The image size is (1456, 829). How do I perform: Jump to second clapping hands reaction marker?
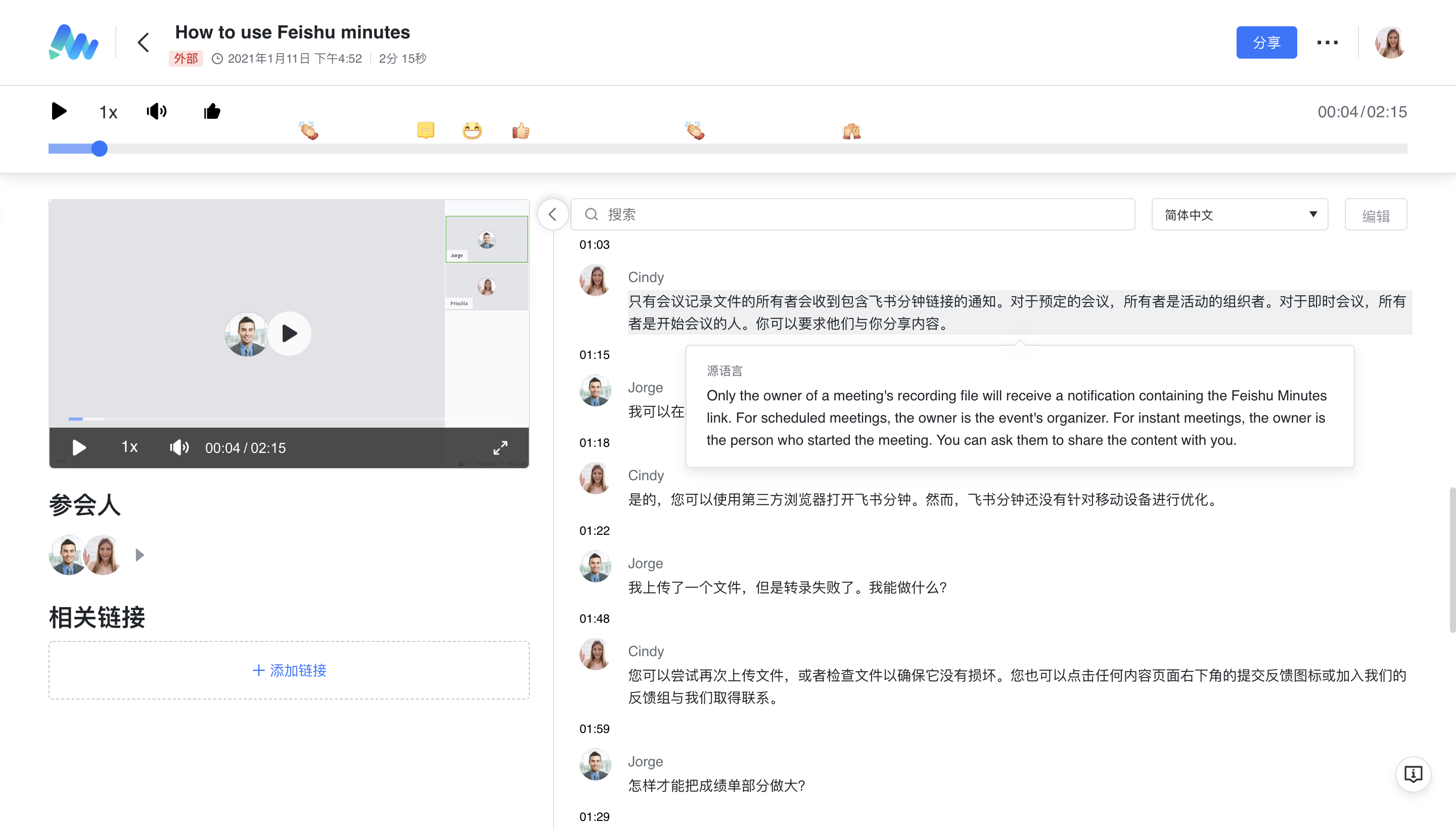point(695,130)
